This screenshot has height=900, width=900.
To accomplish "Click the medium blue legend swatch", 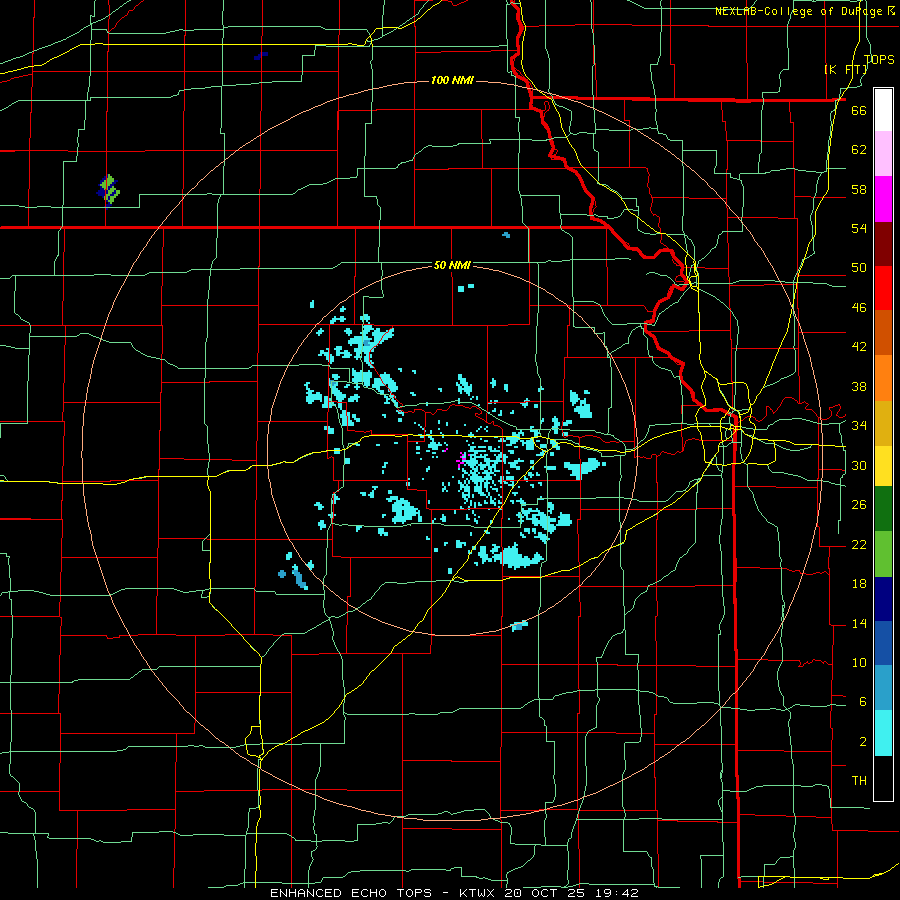I will pos(883,643).
